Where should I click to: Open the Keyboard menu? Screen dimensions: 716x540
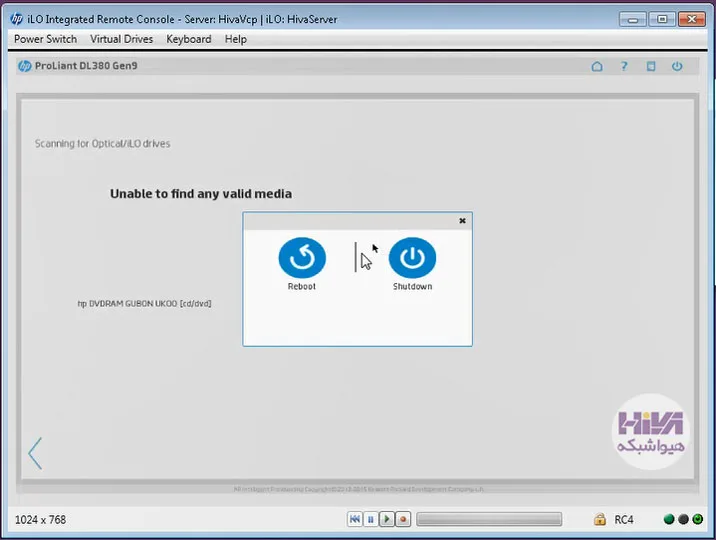[x=189, y=39]
